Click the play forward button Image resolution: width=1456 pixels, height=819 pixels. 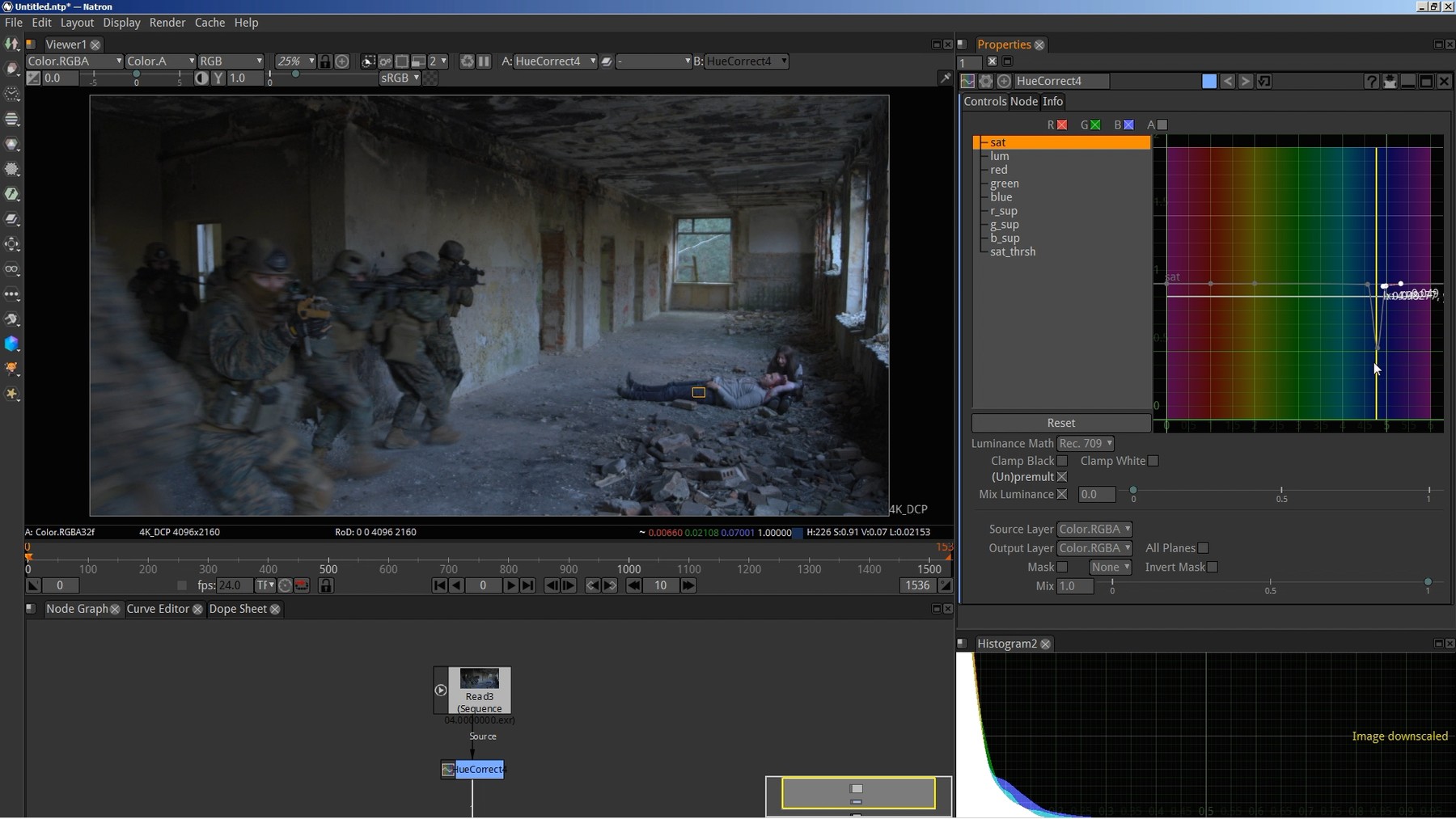click(510, 585)
